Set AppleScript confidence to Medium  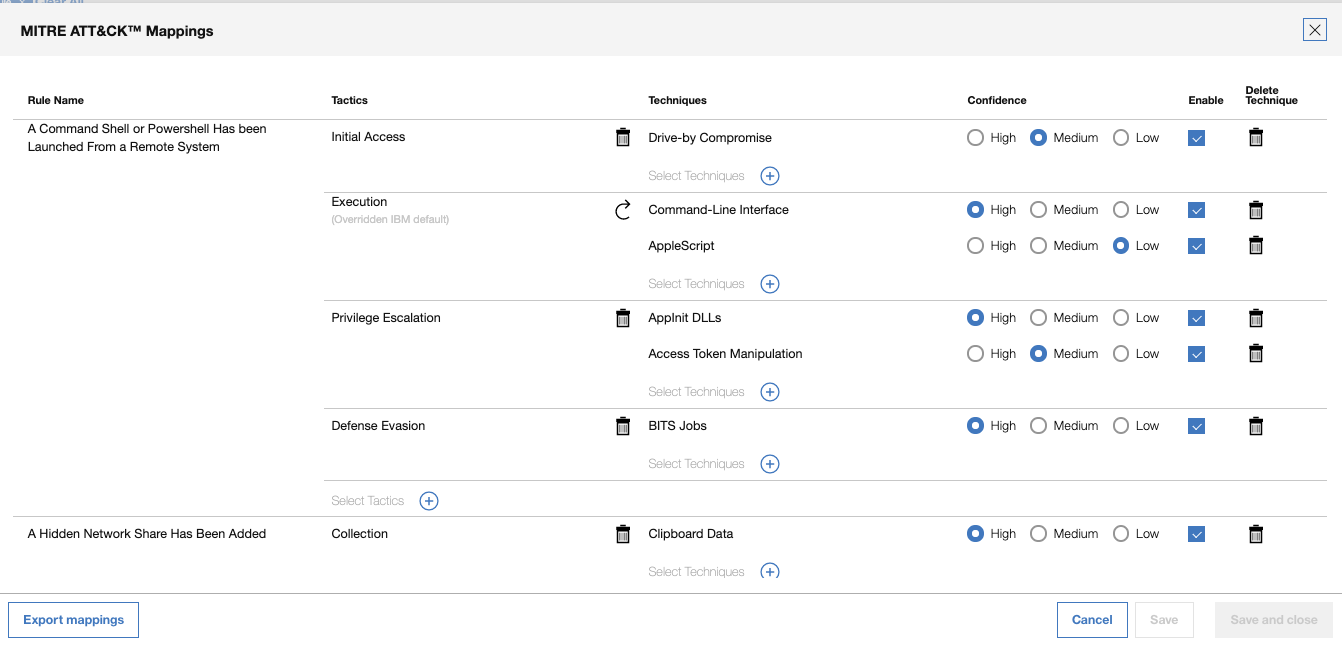click(x=1038, y=246)
